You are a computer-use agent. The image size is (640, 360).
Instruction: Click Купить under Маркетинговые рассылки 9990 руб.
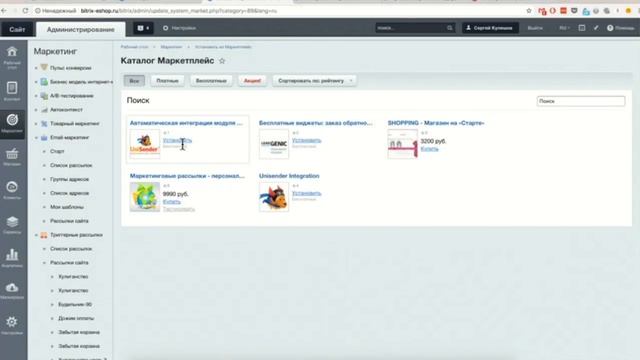tap(171, 202)
